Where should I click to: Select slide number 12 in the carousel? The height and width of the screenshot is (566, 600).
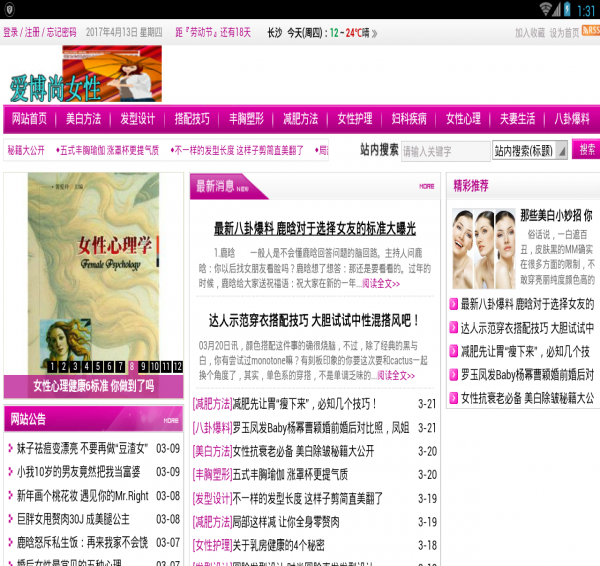pyautogui.click(x=178, y=367)
